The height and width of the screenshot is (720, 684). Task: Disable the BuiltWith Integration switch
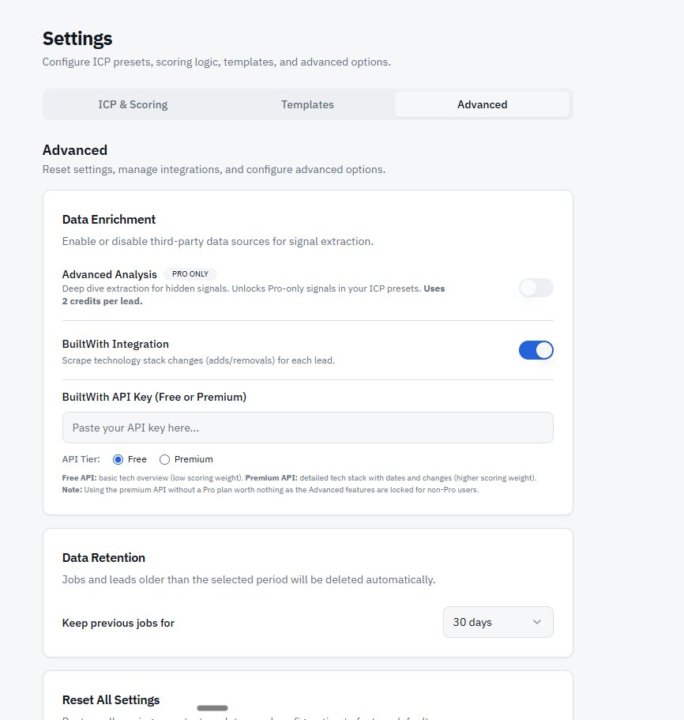(x=535, y=350)
